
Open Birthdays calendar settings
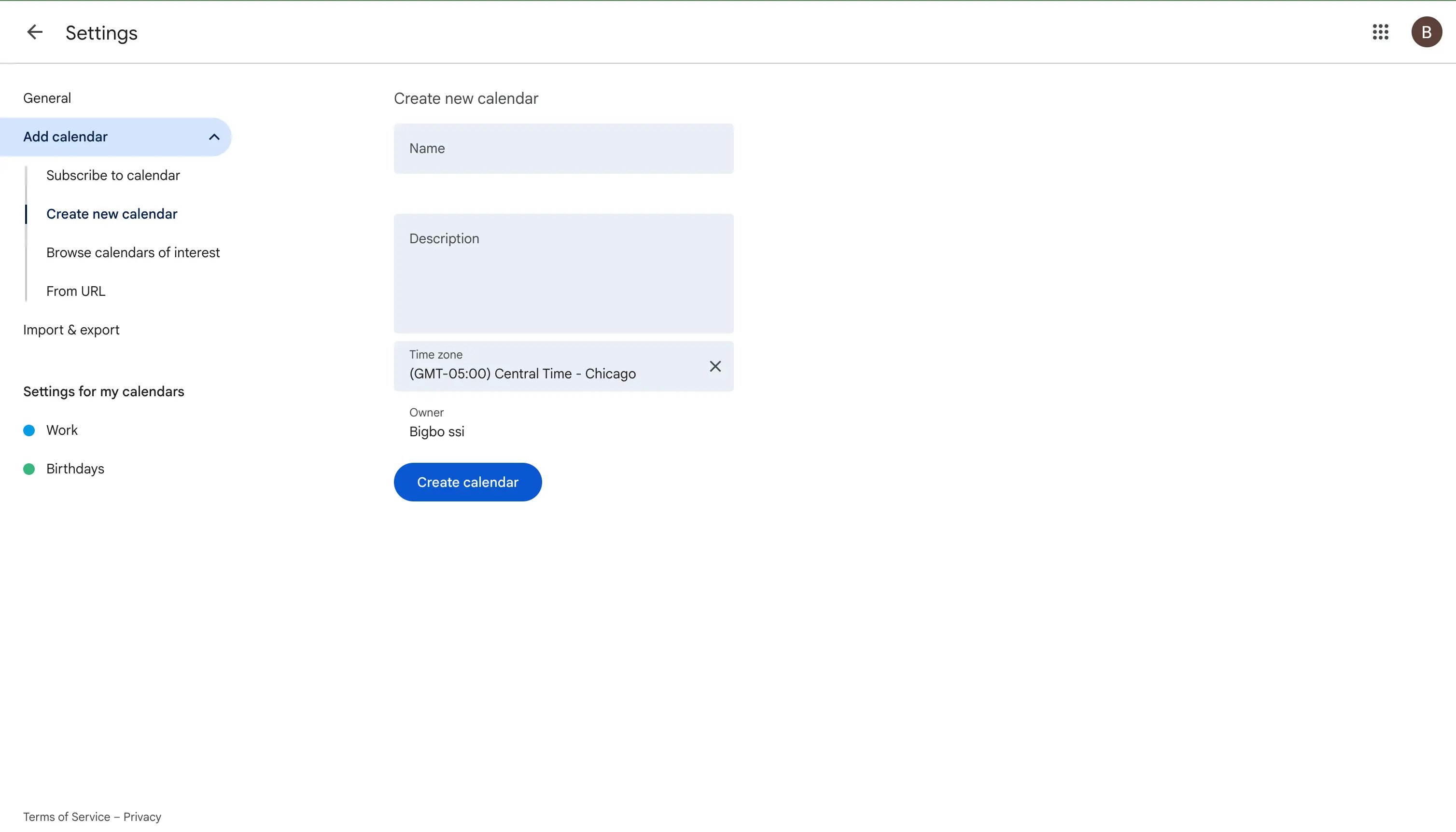click(75, 469)
